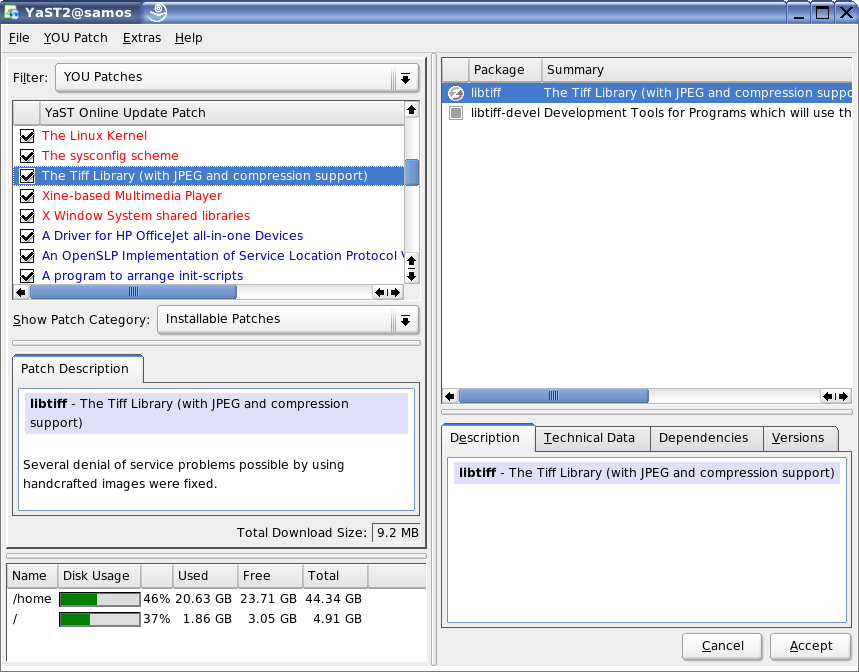Open the YOU Patch menu

coord(76,38)
